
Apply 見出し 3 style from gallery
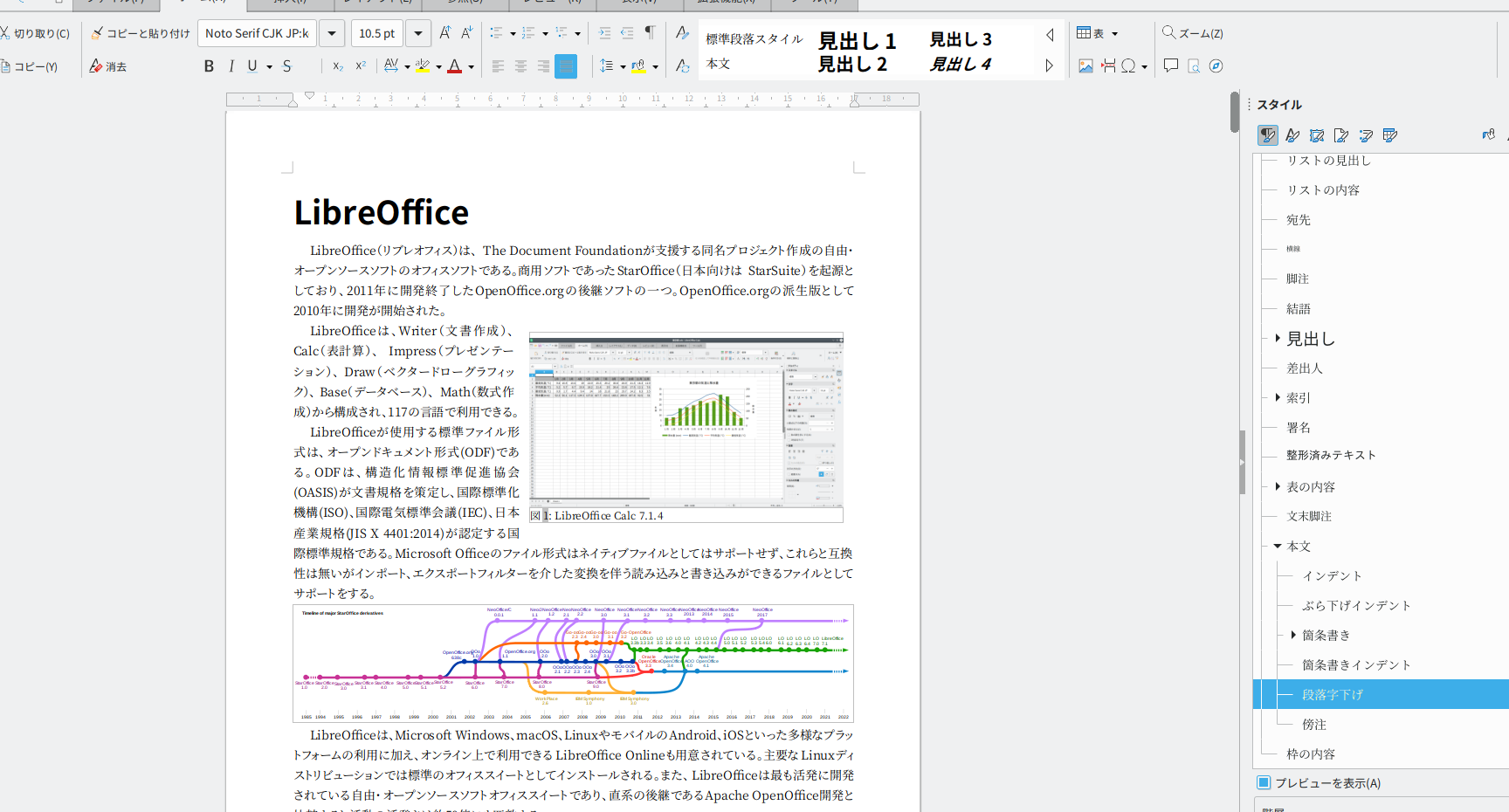(x=961, y=39)
